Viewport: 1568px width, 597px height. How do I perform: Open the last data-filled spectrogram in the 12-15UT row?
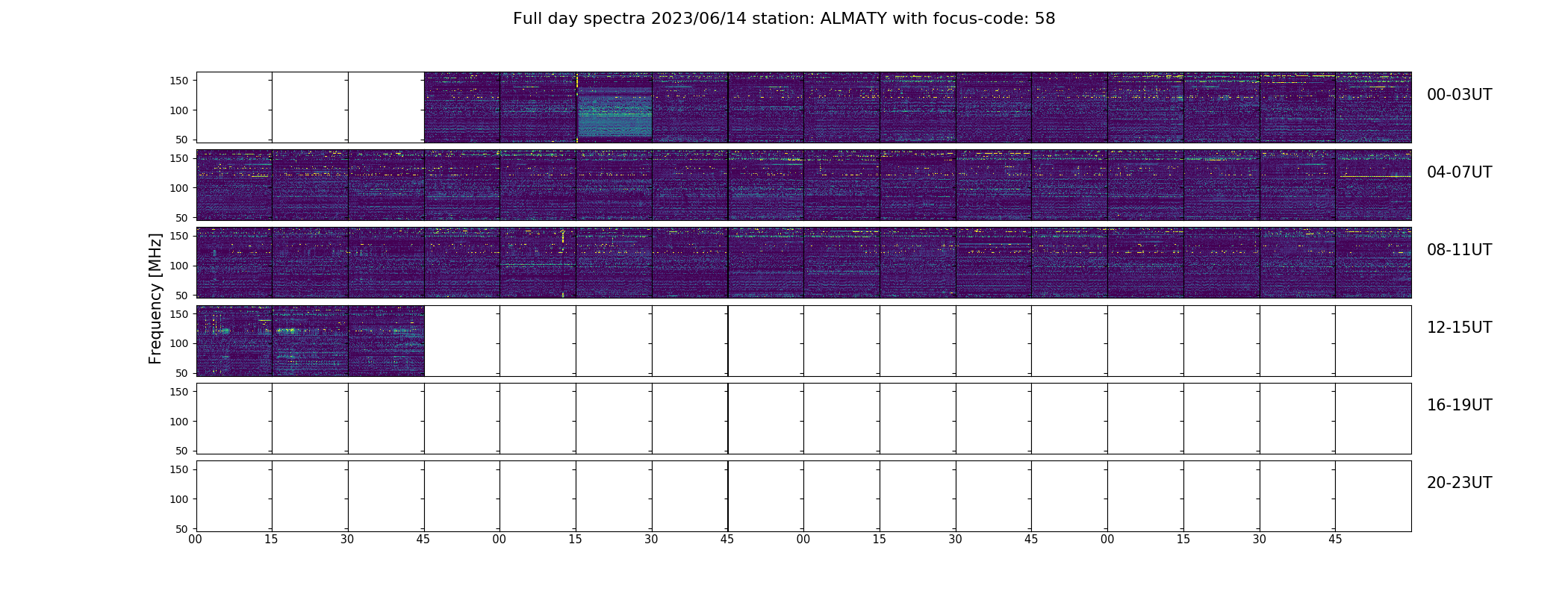386,341
